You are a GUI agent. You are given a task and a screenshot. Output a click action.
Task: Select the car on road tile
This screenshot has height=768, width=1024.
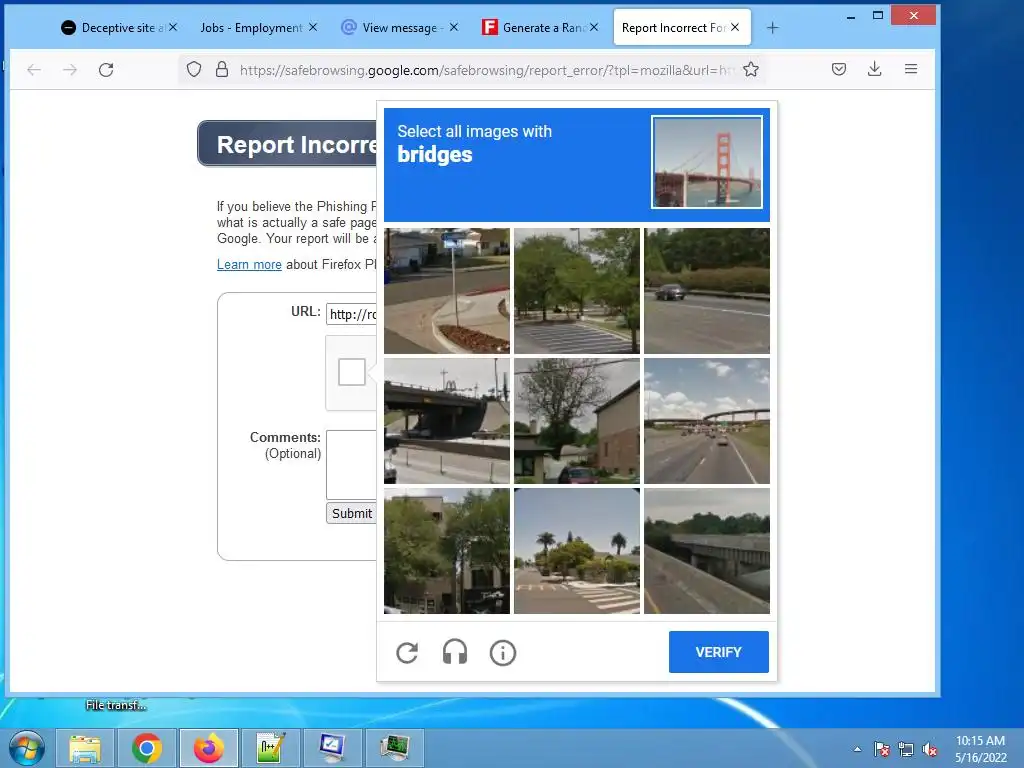pos(707,291)
